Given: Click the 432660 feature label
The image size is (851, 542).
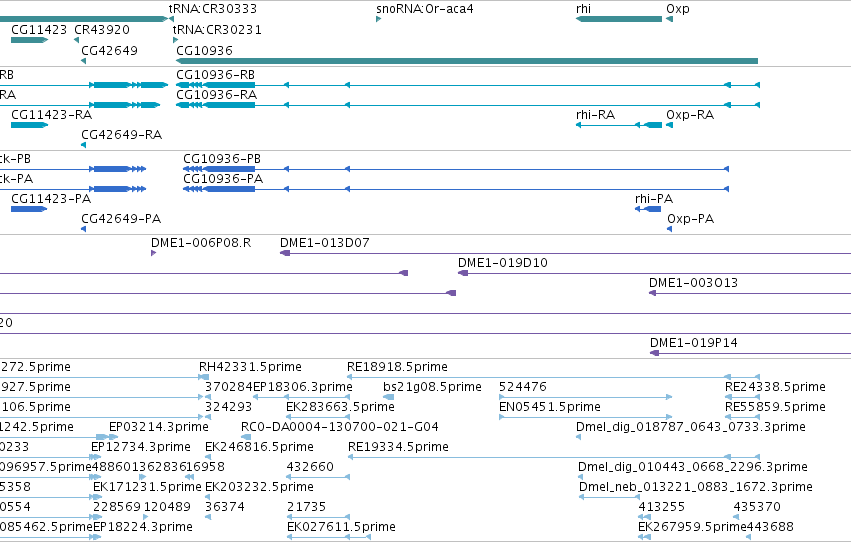Looking at the screenshot, I should point(310,467).
